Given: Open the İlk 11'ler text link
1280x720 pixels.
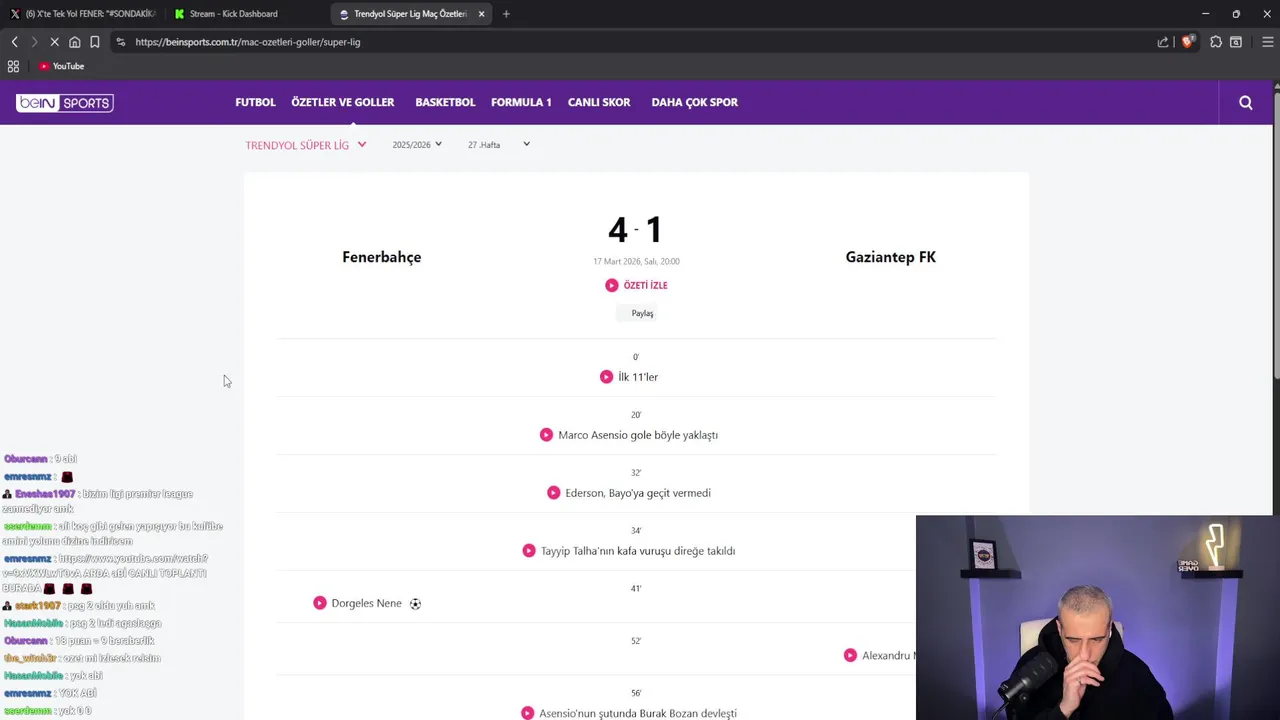Looking at the screenshot, I should point(638,377).
